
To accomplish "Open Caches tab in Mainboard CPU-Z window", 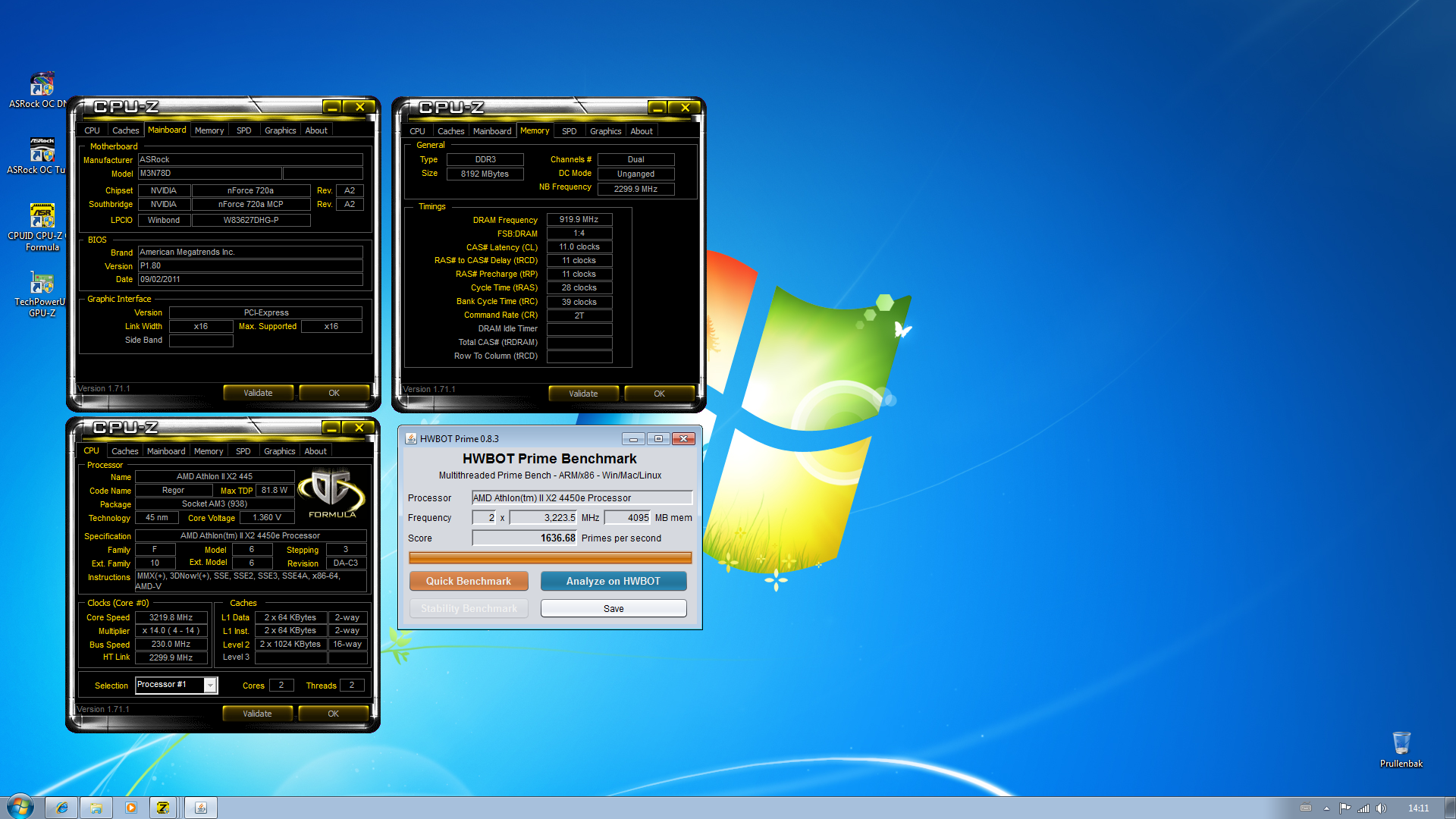I will coord(125,130).
